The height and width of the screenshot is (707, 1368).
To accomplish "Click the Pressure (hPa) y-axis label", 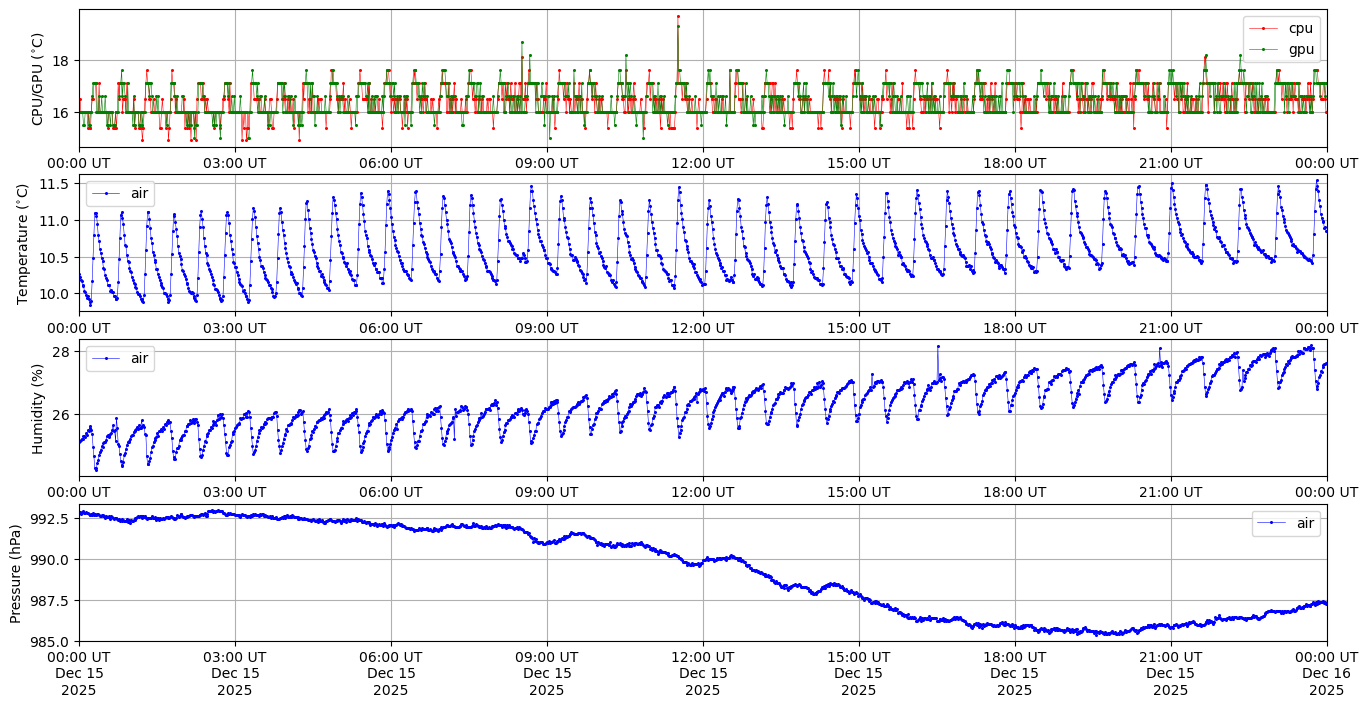I will (x=17, y=573).
